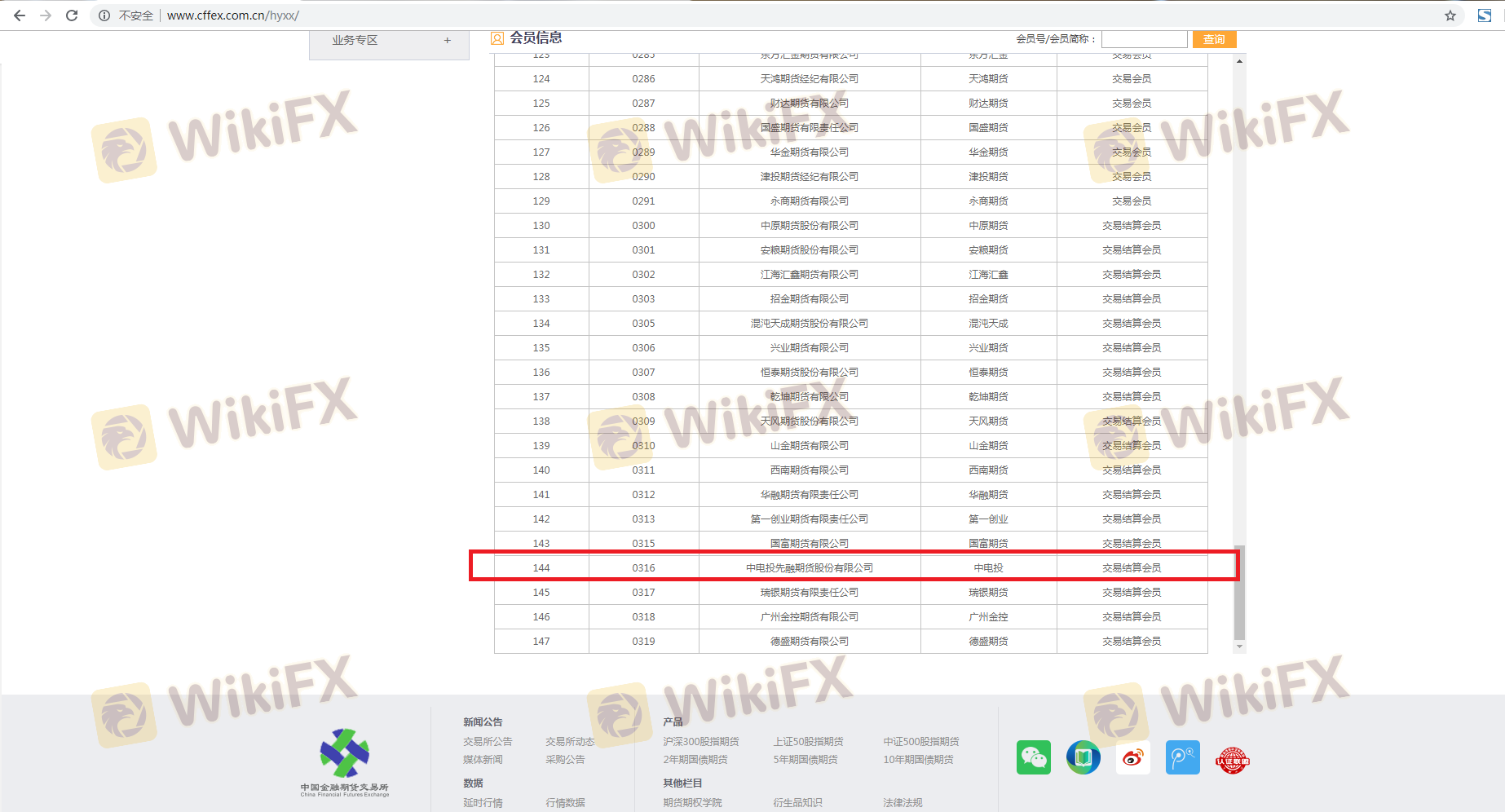View the 不安全 site security info
1505x812 pixels.
coord(126,15)
